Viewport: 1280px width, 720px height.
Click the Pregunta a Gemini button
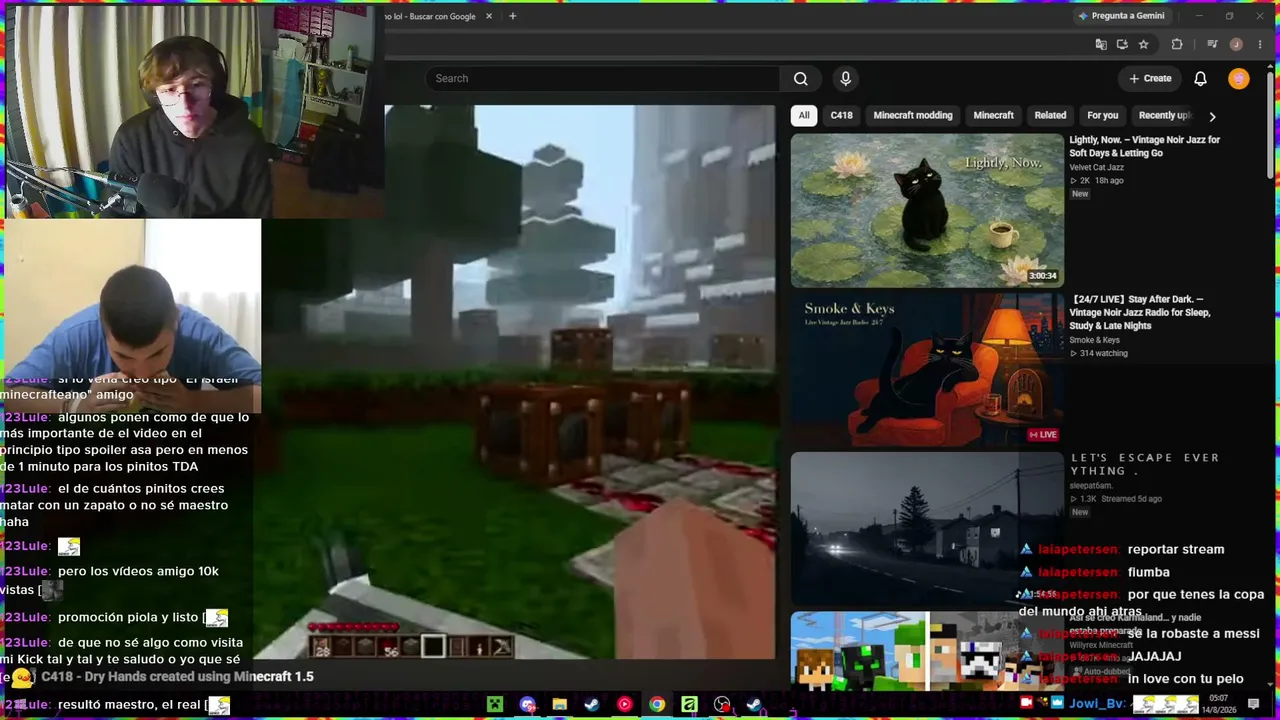(x=1121, y=16)
